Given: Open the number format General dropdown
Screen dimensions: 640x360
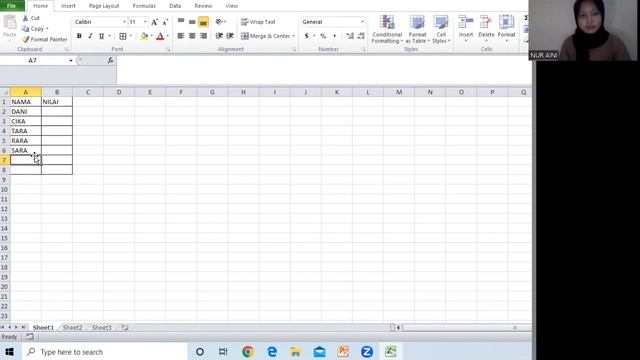Looking at the screenshot, I should (362, 22).
